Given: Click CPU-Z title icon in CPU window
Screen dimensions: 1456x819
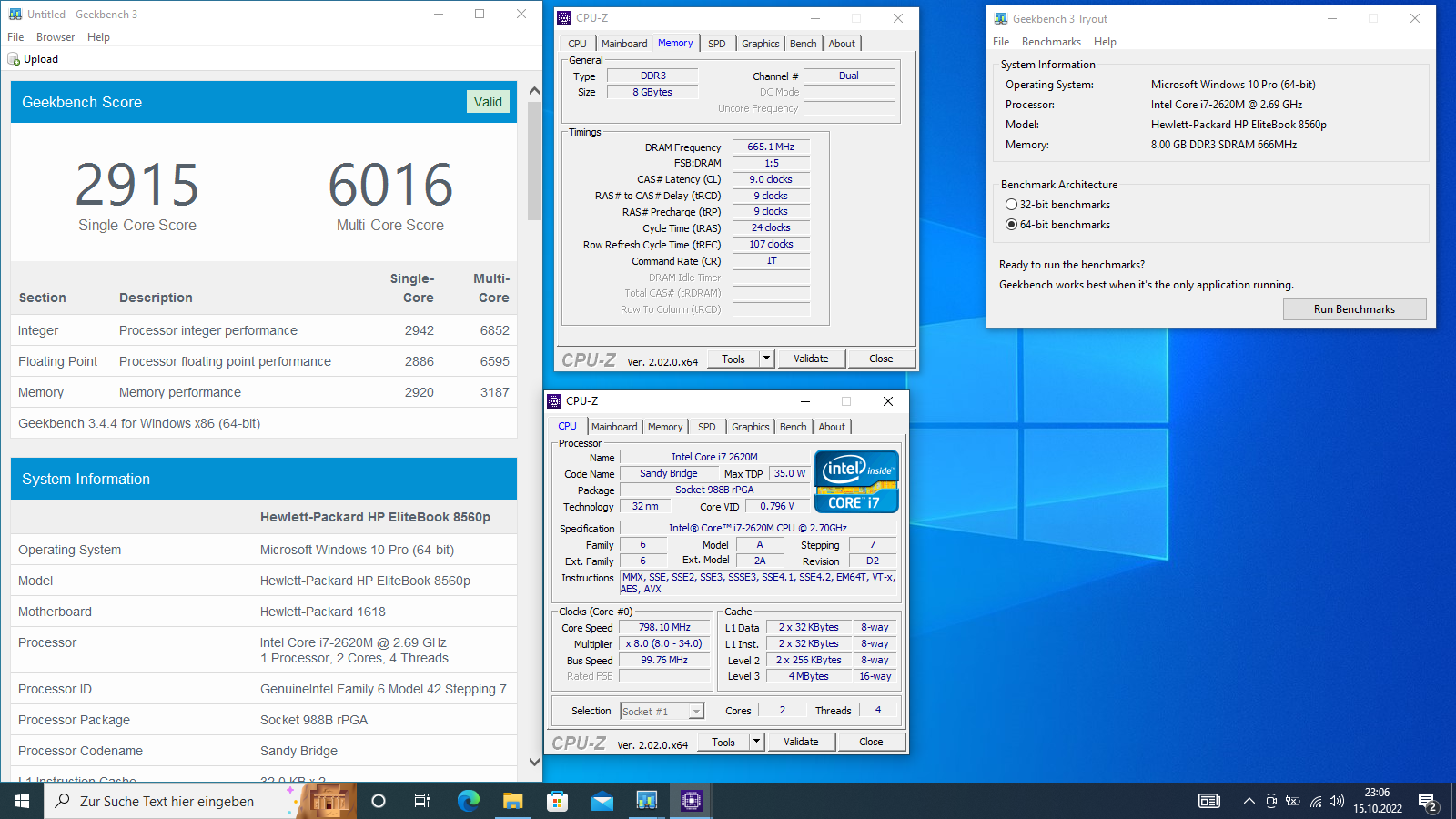Looking at the screenshot, I should click(x=554, y=401).
